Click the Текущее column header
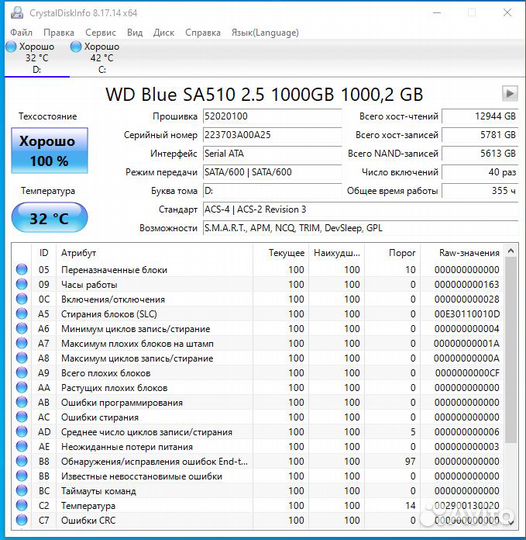This screenshot has width=526, height=540. [287, 253]
